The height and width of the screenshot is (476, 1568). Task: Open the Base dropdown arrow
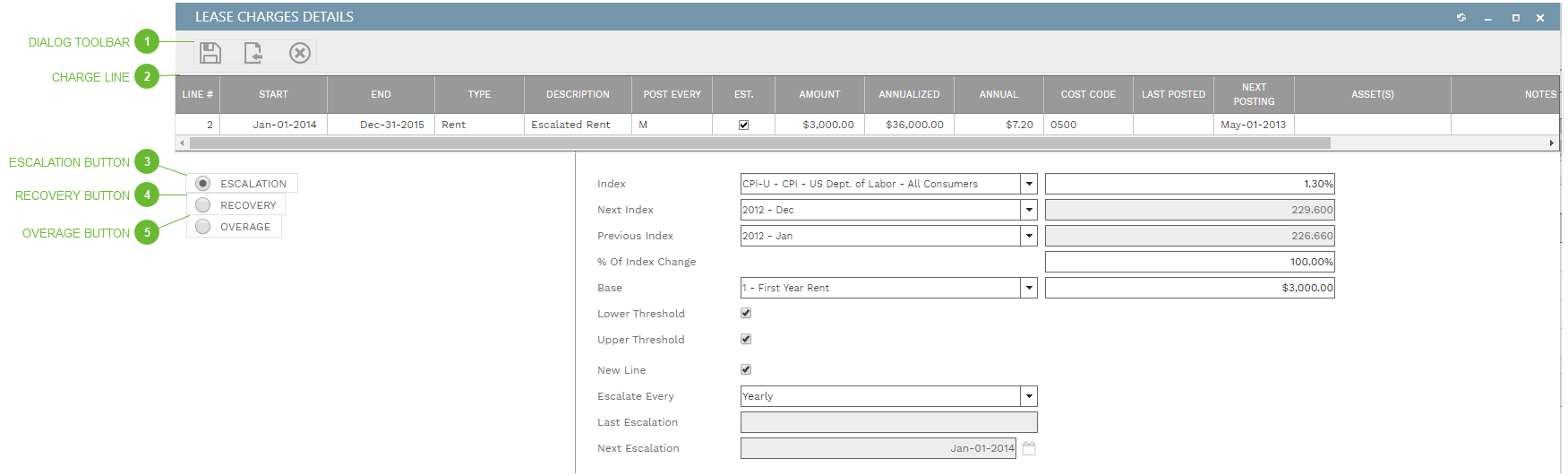pos(1029,288)
